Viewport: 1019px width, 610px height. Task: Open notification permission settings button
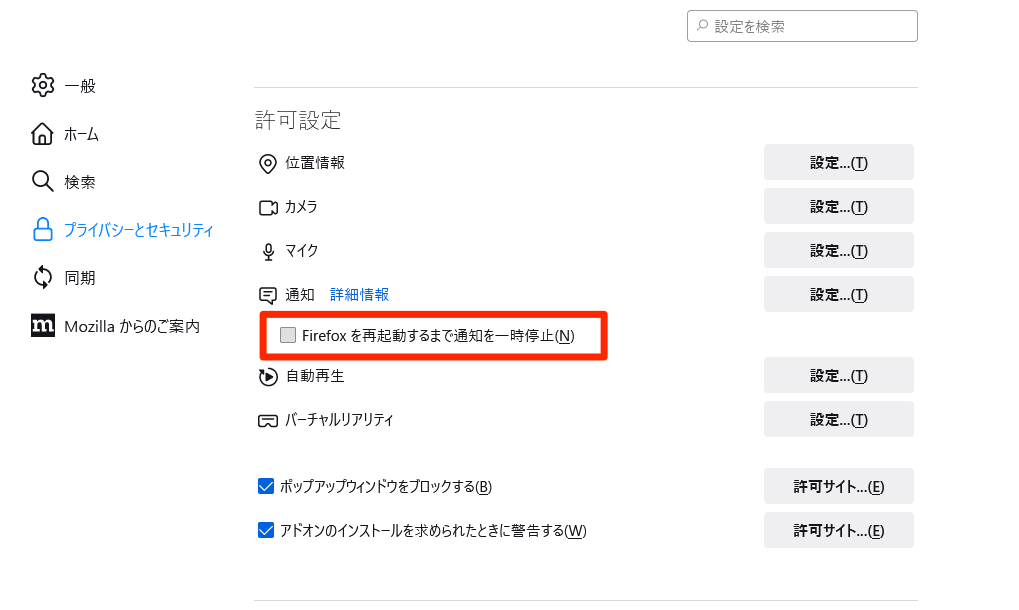838,295
